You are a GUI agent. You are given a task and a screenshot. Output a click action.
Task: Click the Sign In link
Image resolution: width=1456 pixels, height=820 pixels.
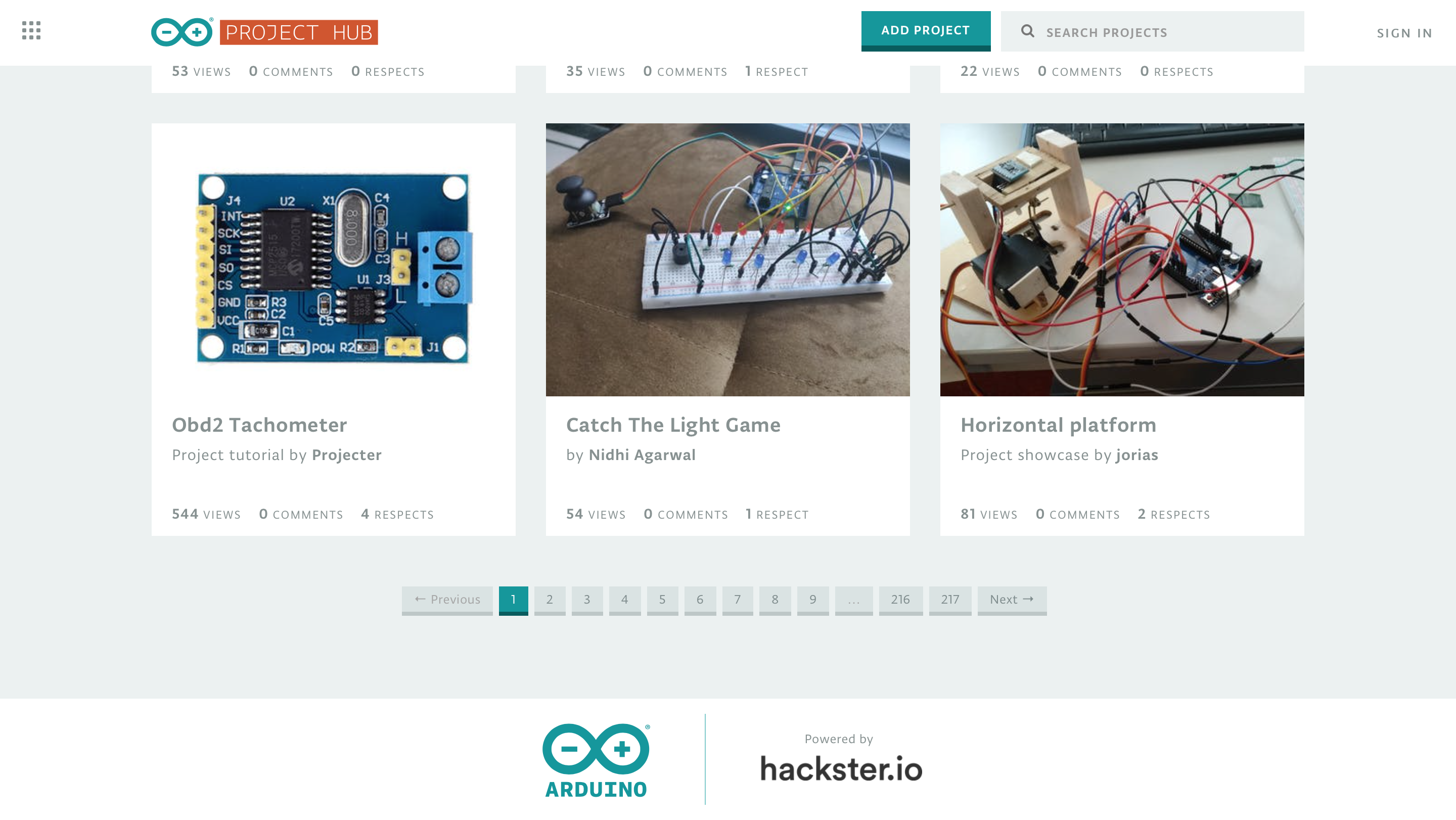pos(1404,33)
